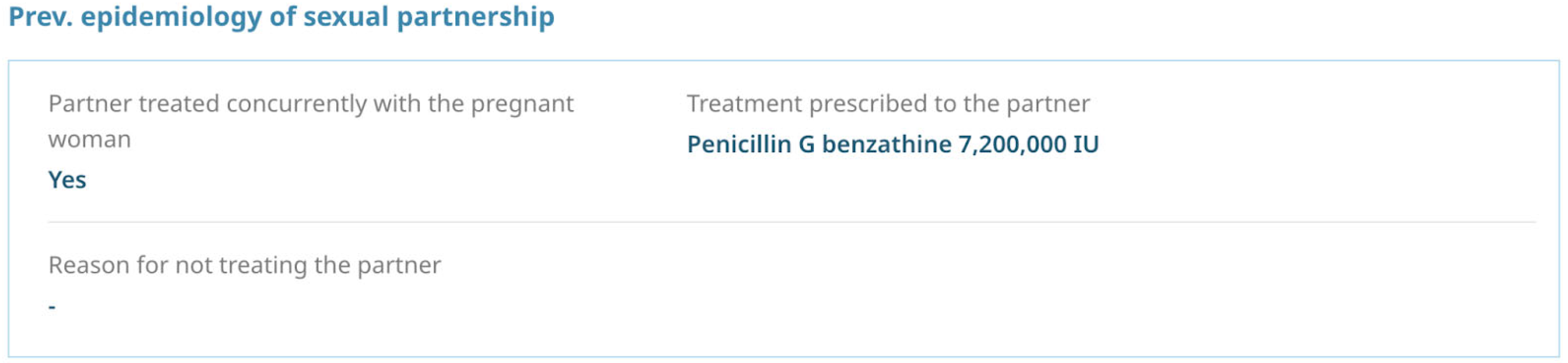Screen dimensions: 1568x363
Task: Click the word 'Reason' in the lower label
Action: (x=88, y=265)
